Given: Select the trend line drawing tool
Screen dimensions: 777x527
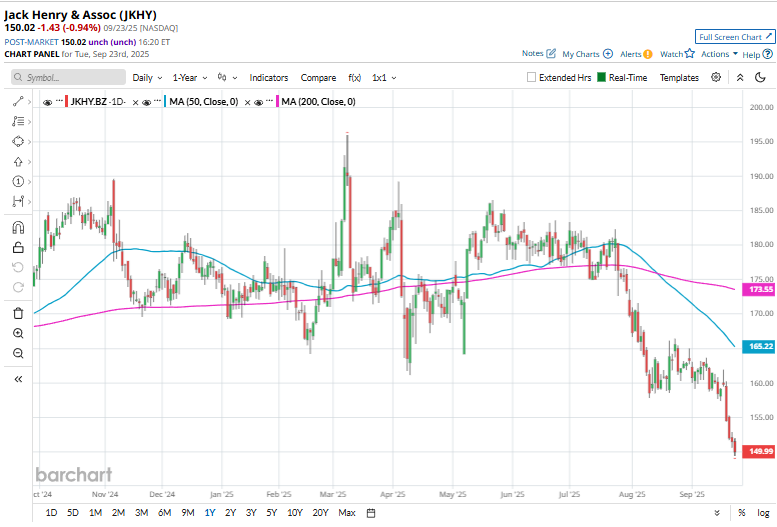Looking at the screenshot, I should tap(18, 102).
